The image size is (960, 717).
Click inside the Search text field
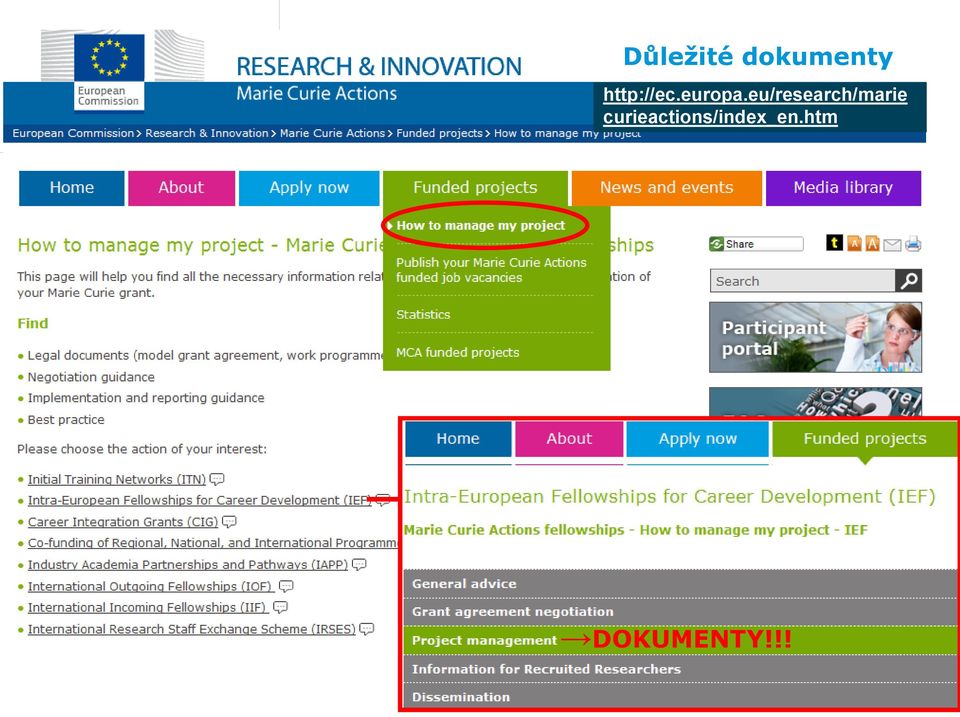click(x=802, y=280)
